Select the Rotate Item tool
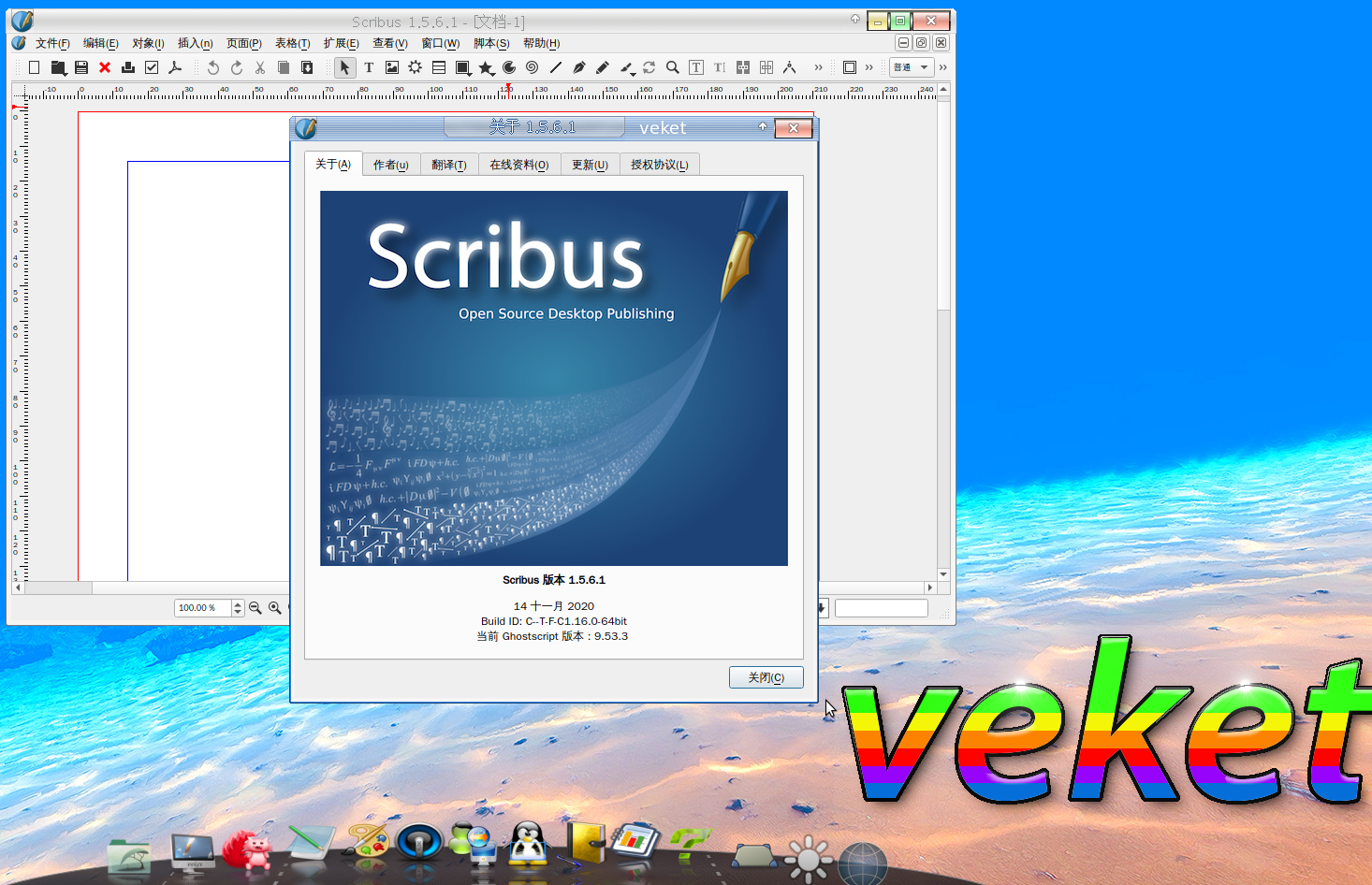The height and width of the screenshot is (885, 1372). [650, 67]
